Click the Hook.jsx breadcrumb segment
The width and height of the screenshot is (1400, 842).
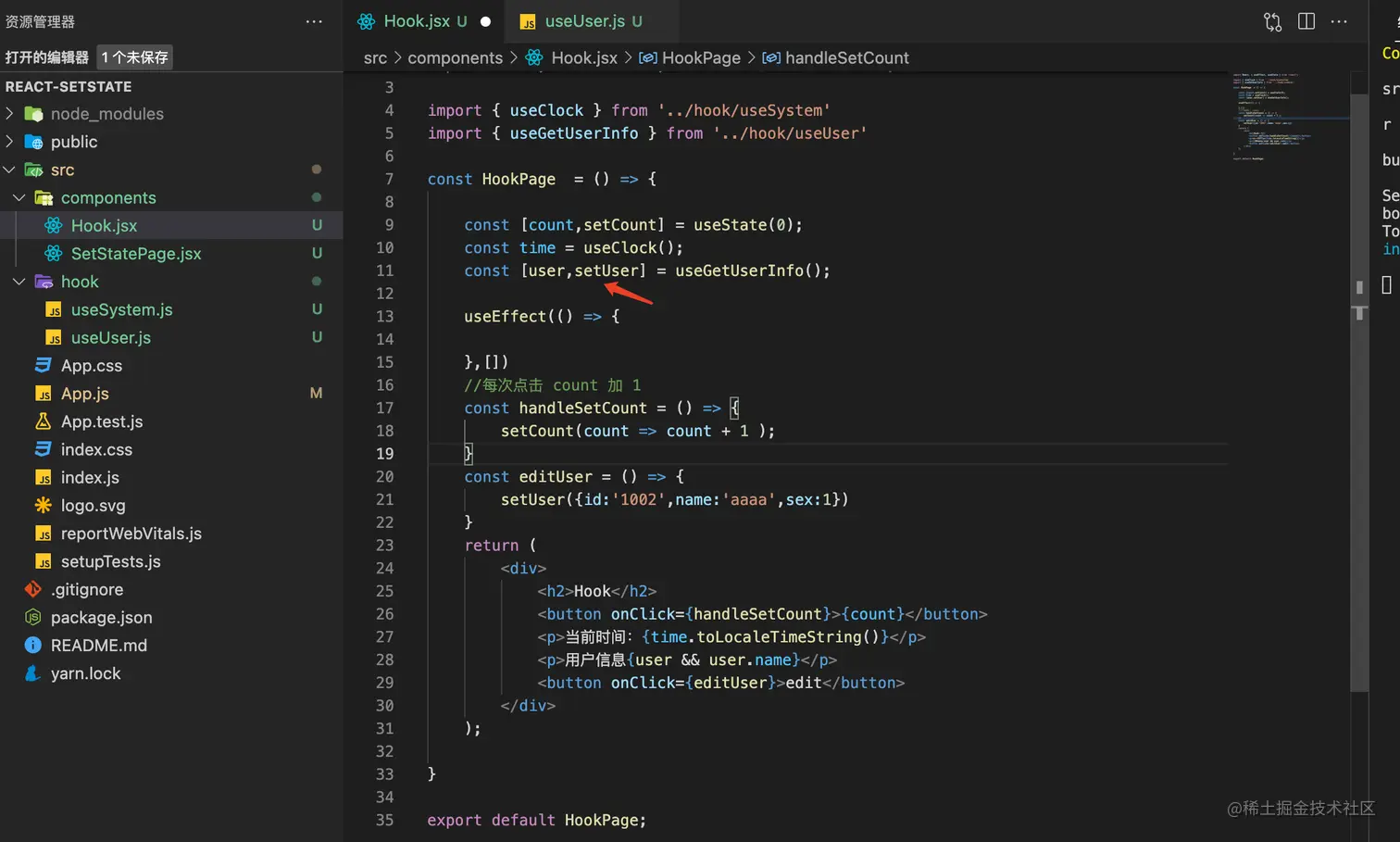pos(584,57)
